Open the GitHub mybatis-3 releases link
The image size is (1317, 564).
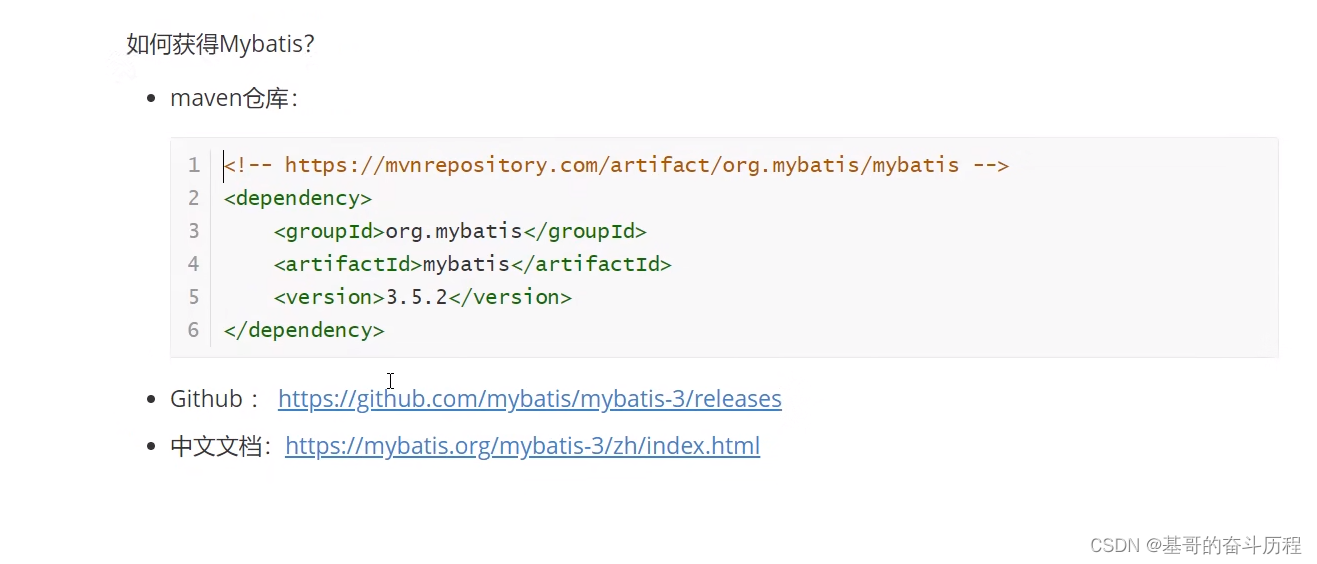click(x=530, y=399)
